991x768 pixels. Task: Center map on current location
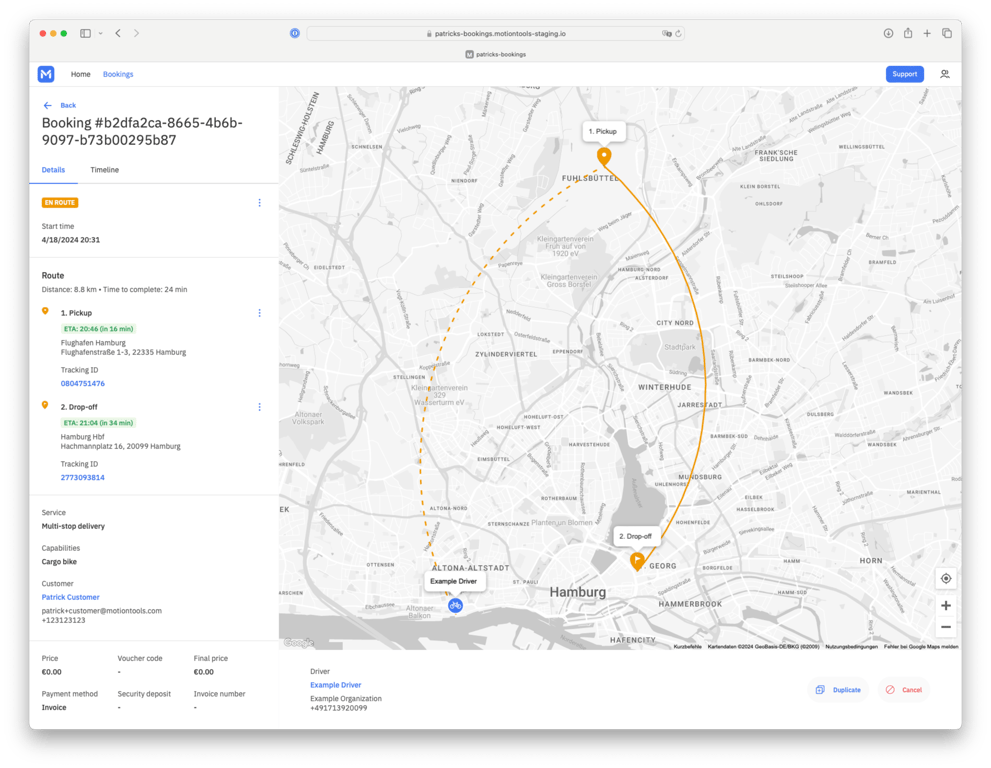pos(945,578)
